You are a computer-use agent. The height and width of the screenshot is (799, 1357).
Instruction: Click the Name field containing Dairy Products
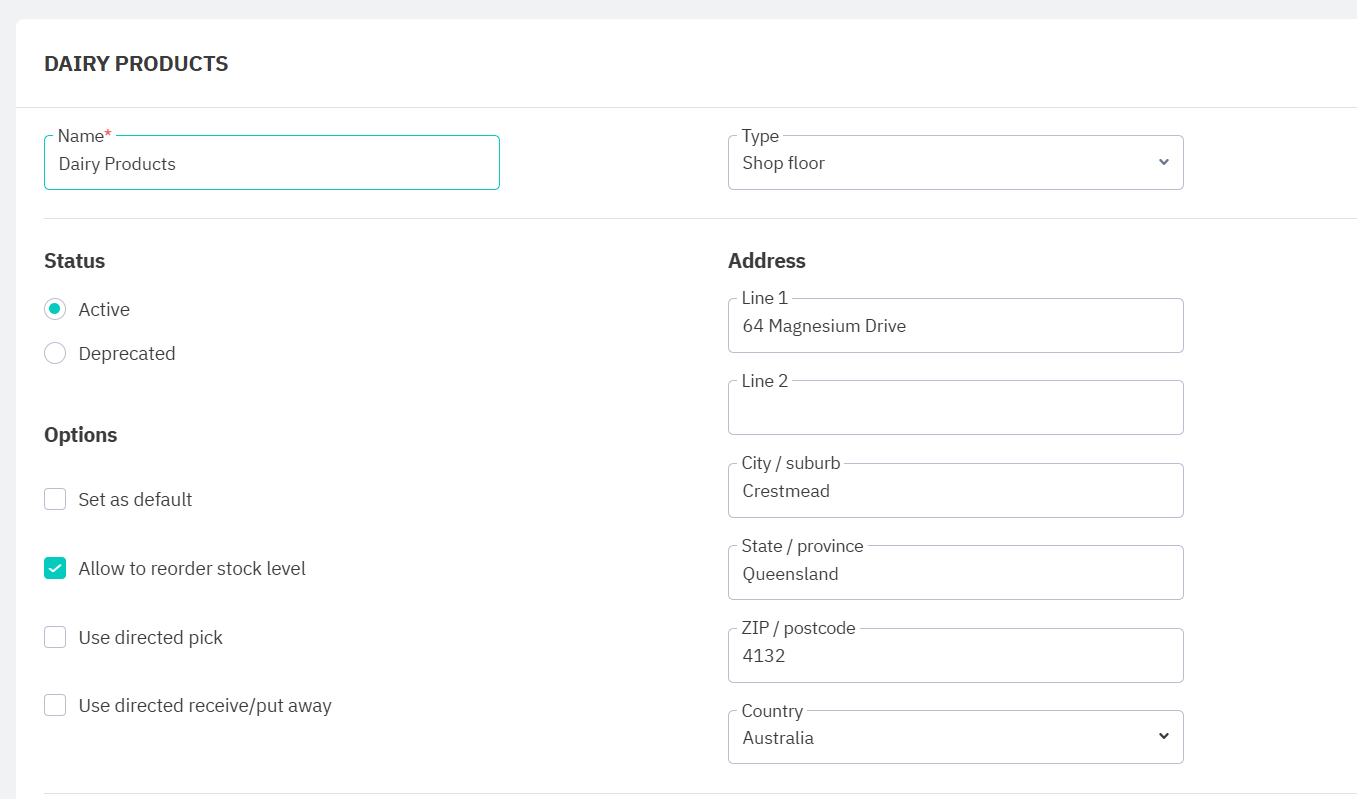coord(271,164)
